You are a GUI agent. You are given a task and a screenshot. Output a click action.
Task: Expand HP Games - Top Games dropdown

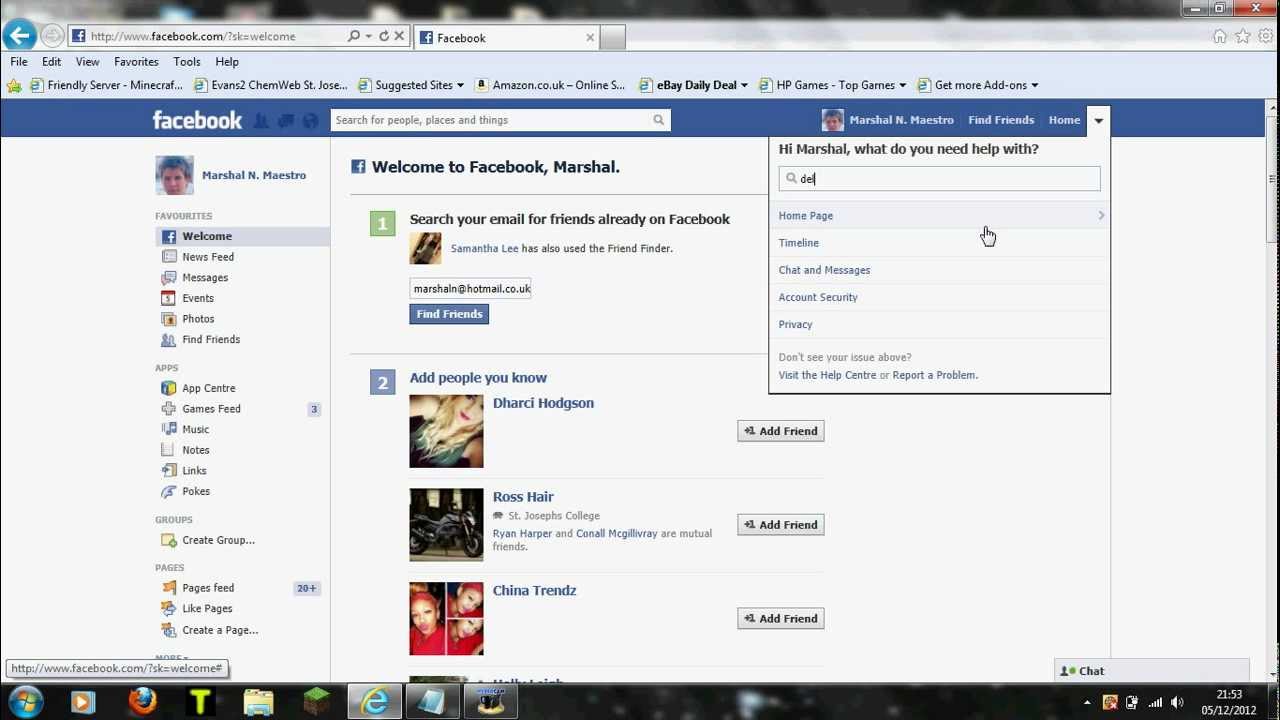tap(902, 85)
